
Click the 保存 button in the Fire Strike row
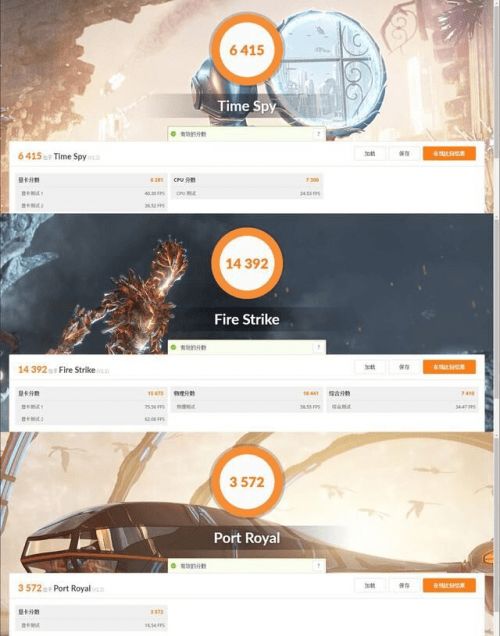click(404, 367)
